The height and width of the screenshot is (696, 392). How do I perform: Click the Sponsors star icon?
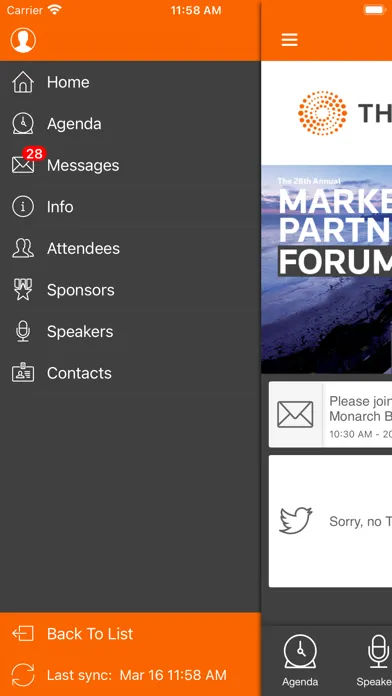pos(23,290)
